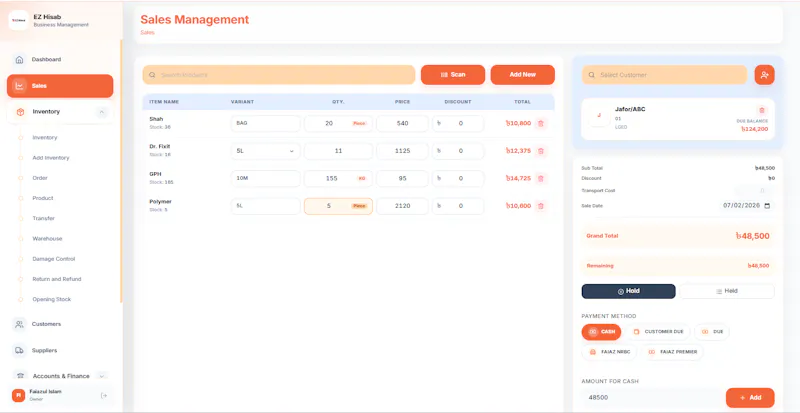Viewport: 800px width, 413px height.
Task: Open the Select Customer search box
Action: [665, 75]
